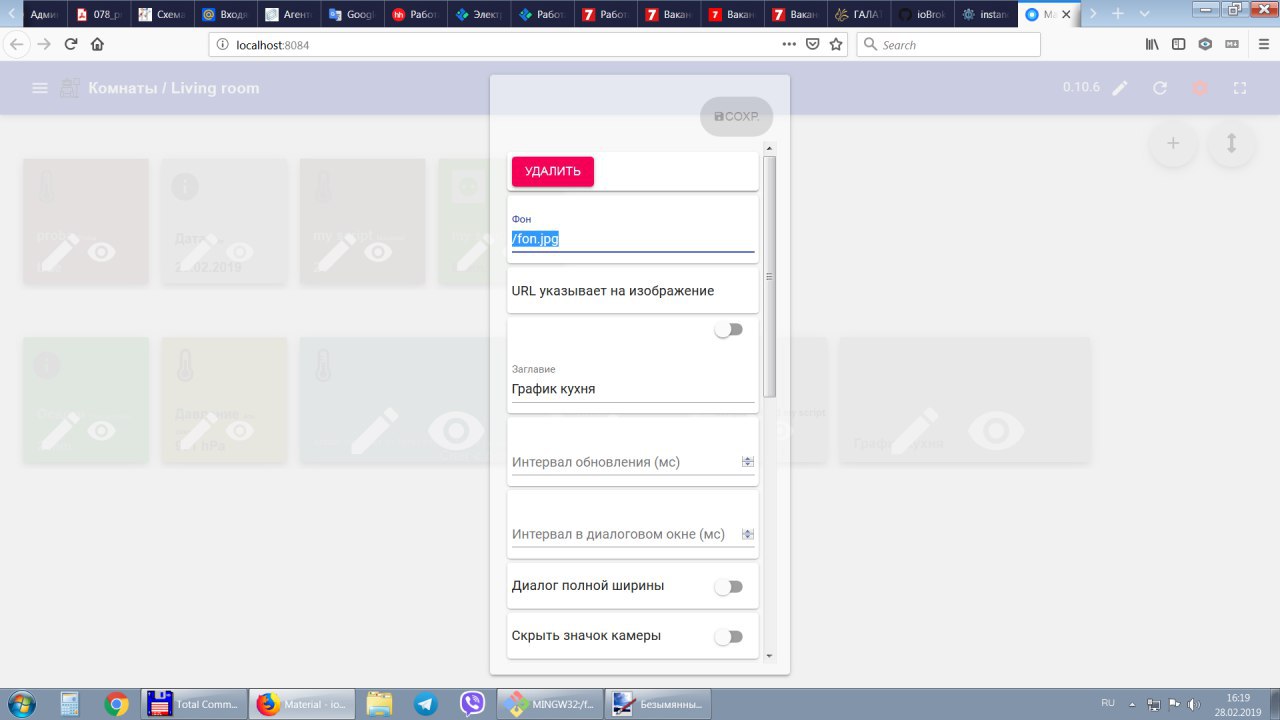The height and width of the screenshot is (720, 1280).
Task: Toggle visibility eye on the Давление tile
Action: [240, 430]
